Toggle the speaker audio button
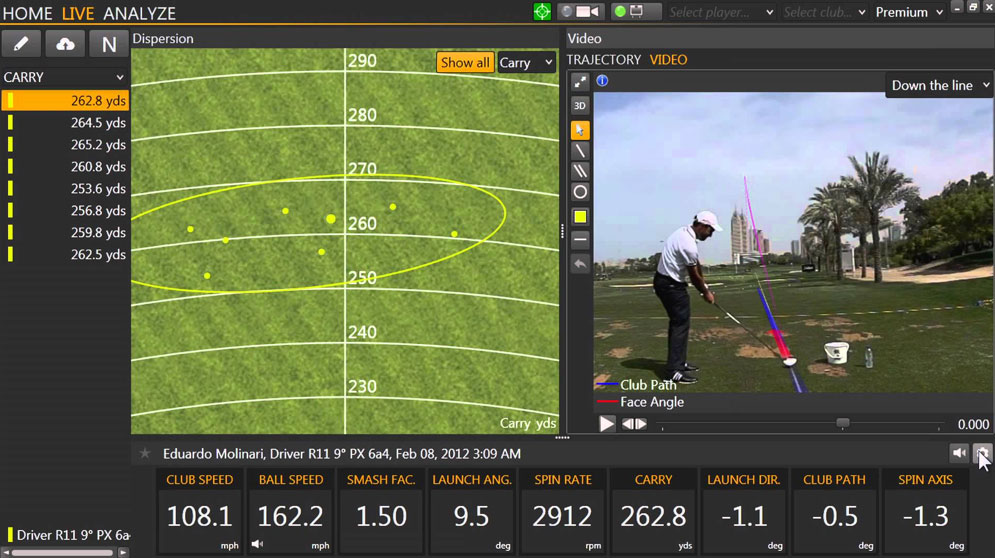Image resolution: width=995 pixels, height=558 pixels. (959, 453)
